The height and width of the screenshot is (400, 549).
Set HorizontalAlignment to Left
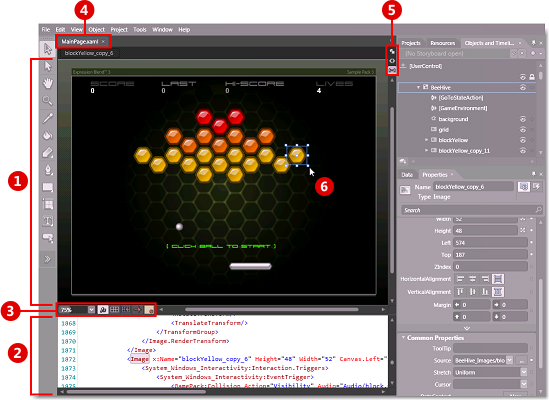tap(461, 279)
